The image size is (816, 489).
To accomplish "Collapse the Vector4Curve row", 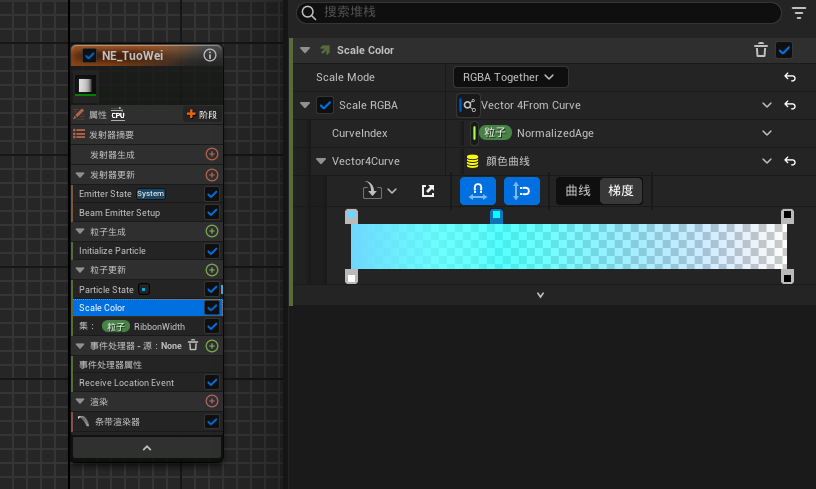I will tap(321, 161).
